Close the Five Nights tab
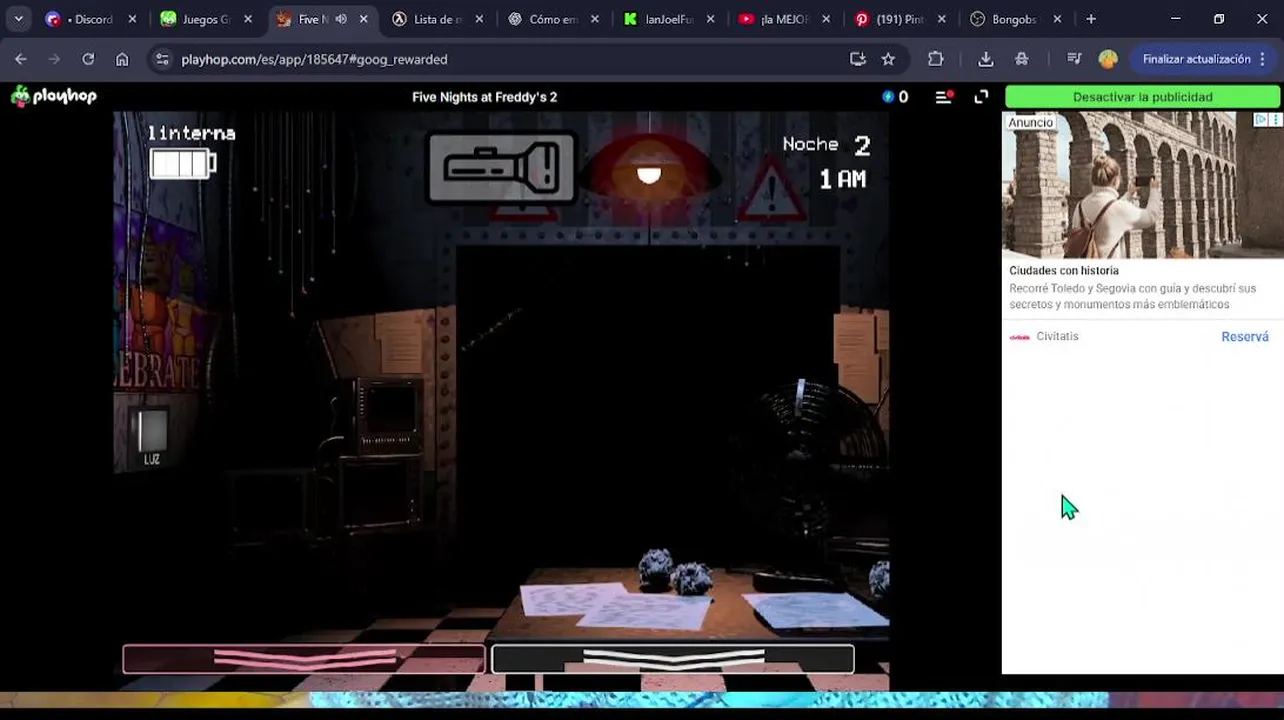 pos(364,19)
